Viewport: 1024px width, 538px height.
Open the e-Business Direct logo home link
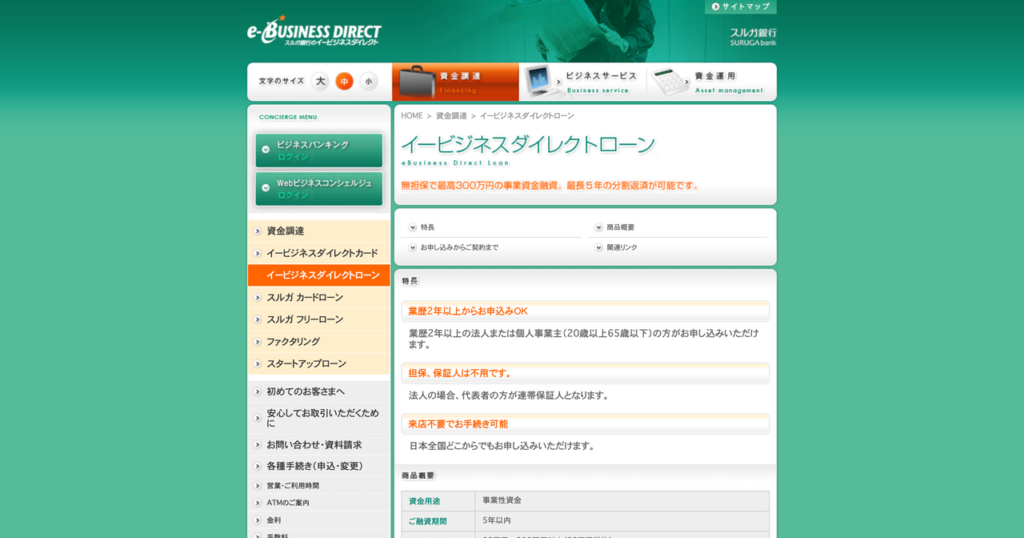pyautogui.click(x=314, y=31)
